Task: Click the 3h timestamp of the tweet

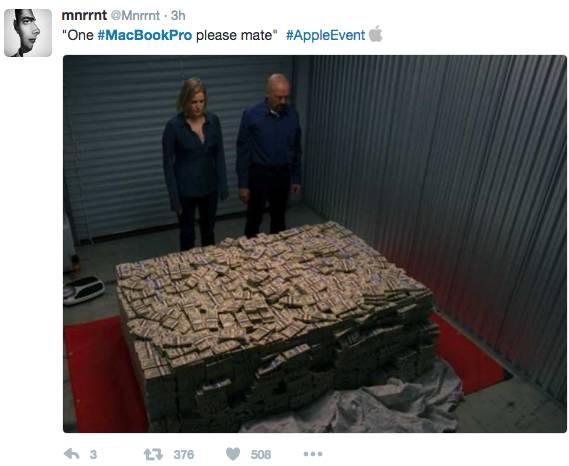Action: pyautogui.click(x=178, y=15)
